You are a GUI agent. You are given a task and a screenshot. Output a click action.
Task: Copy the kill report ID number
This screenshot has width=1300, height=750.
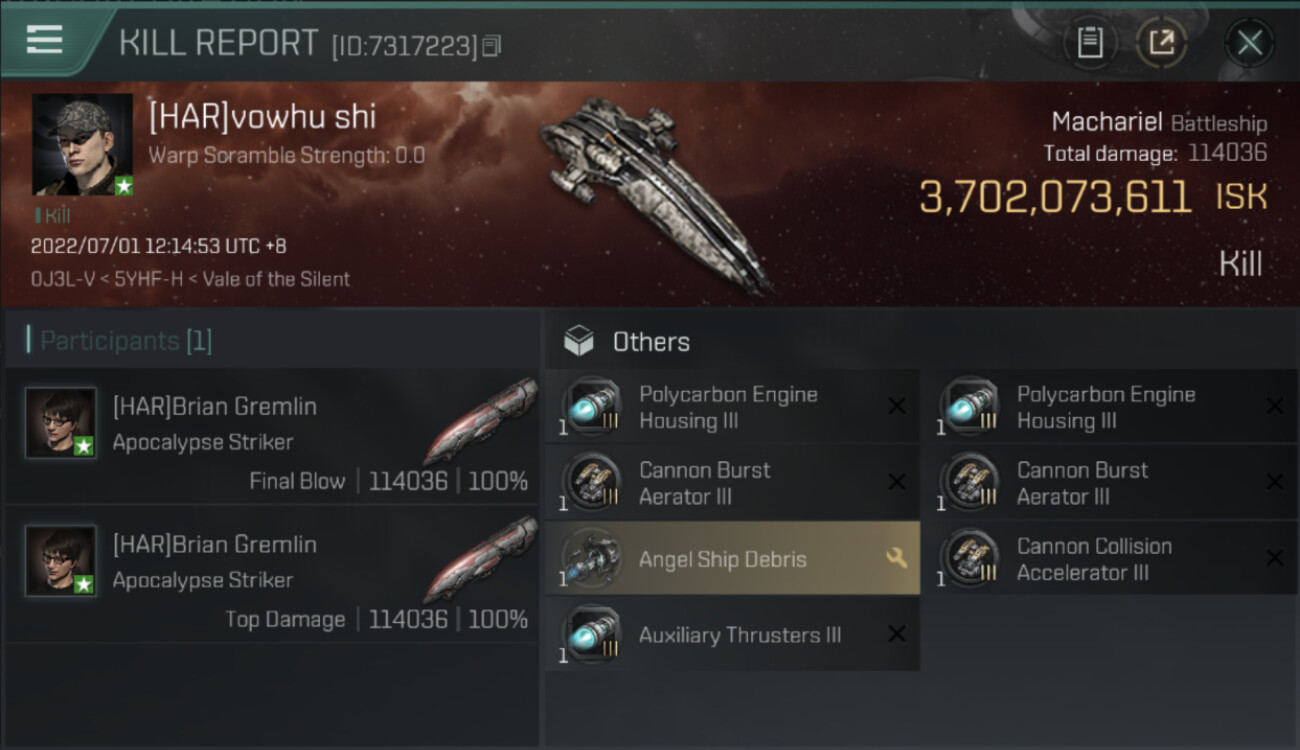491,46
